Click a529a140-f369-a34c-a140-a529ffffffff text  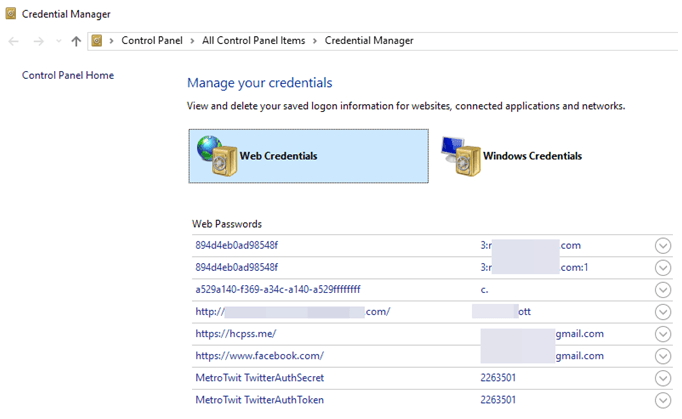click(278, 289)
